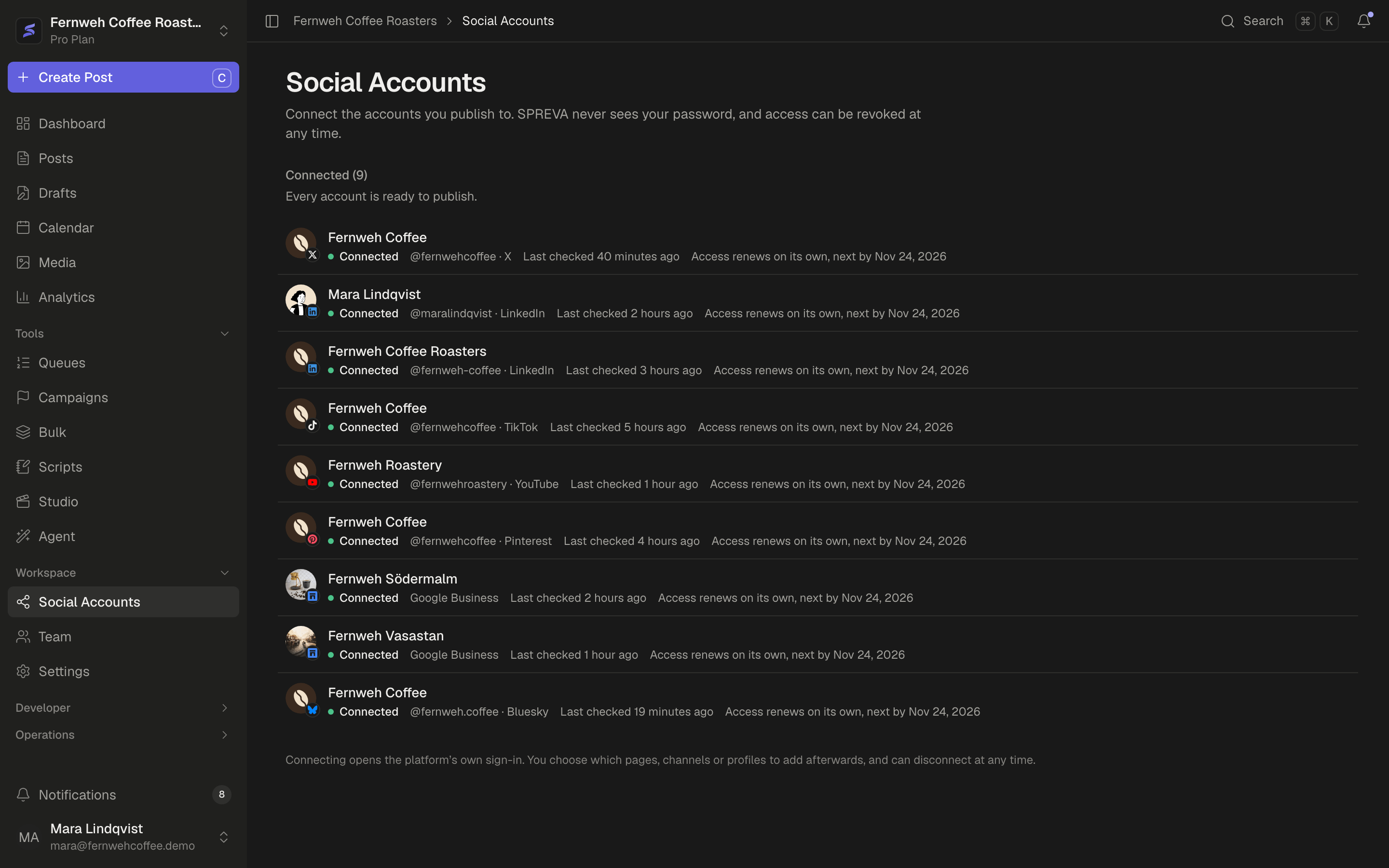
Task: Click the Calendar menu label
Action: click(x=66, y=228)
